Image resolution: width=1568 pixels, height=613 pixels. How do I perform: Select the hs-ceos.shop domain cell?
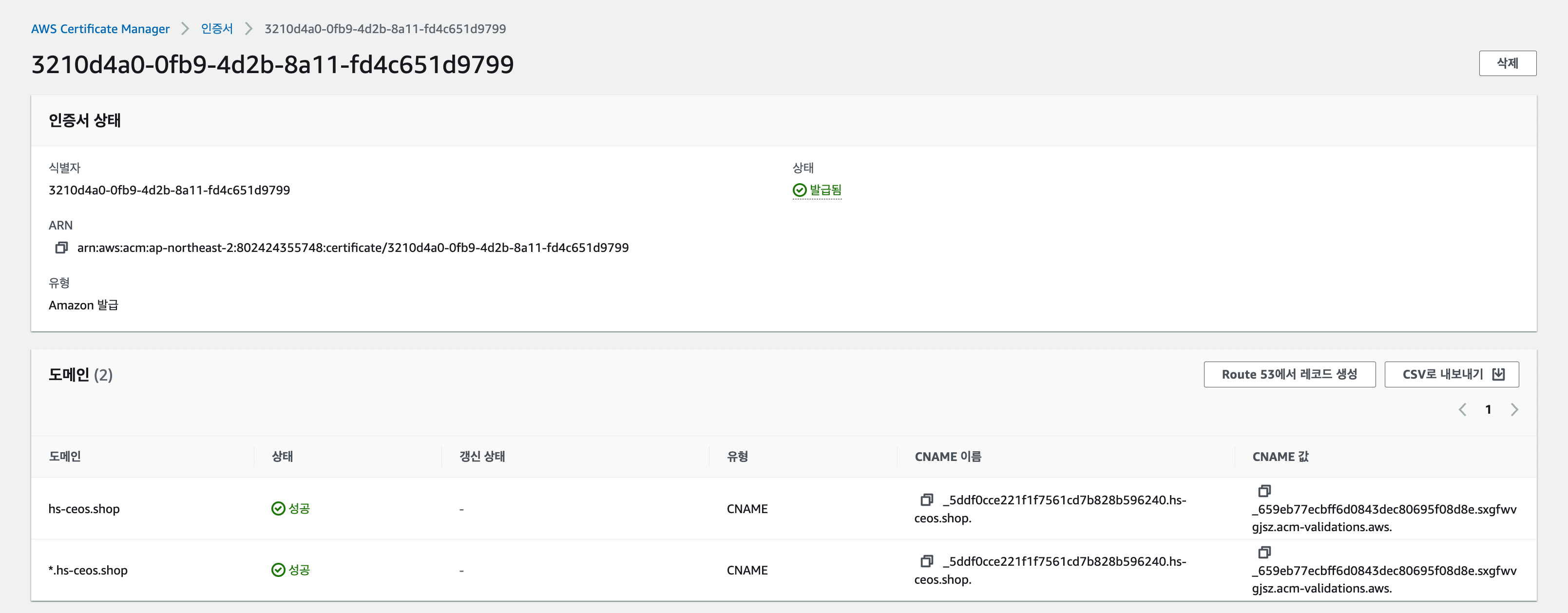[x=84, y=509]
